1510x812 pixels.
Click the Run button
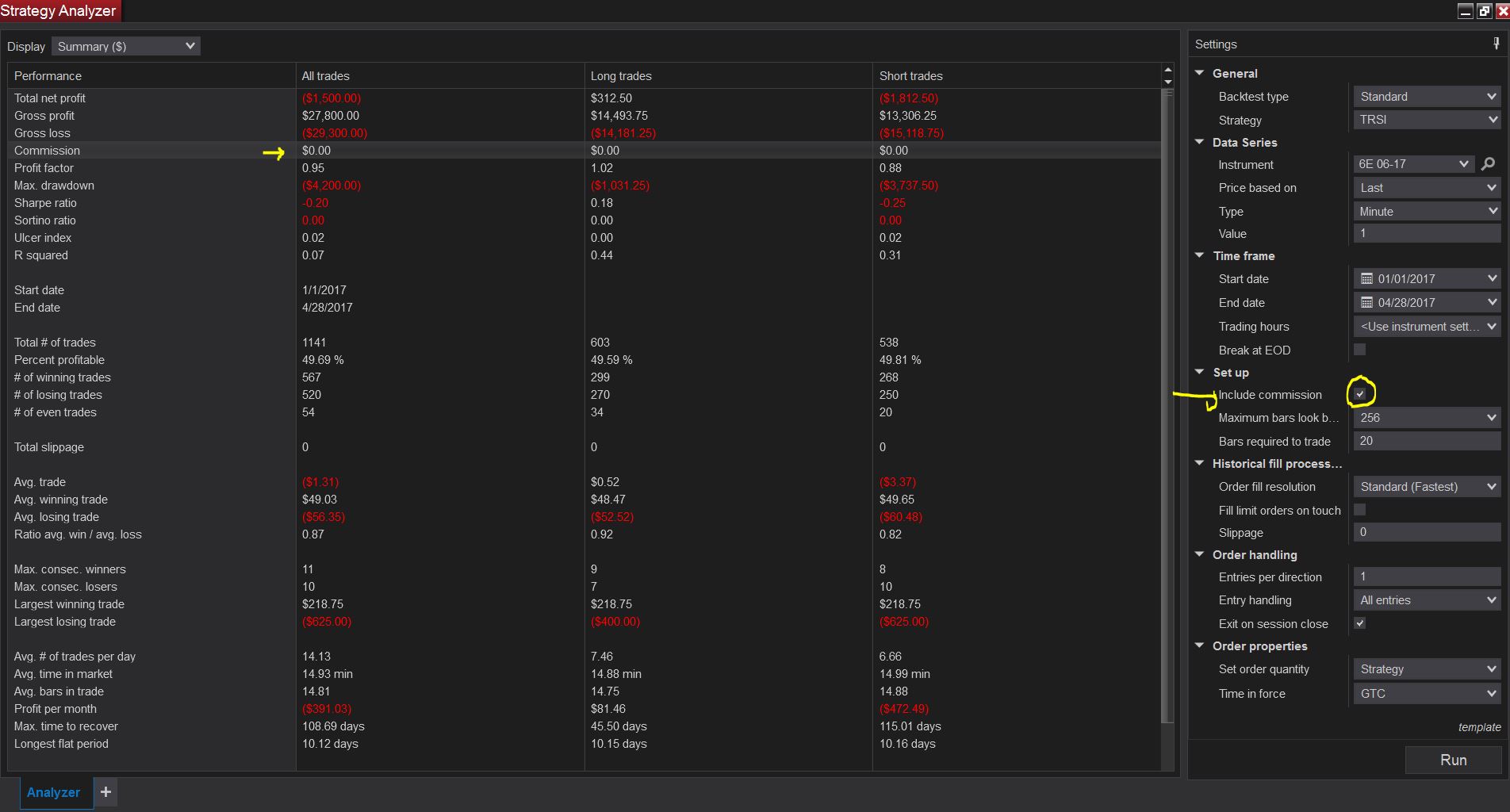pyautogui.click(x=1453, y=760)
